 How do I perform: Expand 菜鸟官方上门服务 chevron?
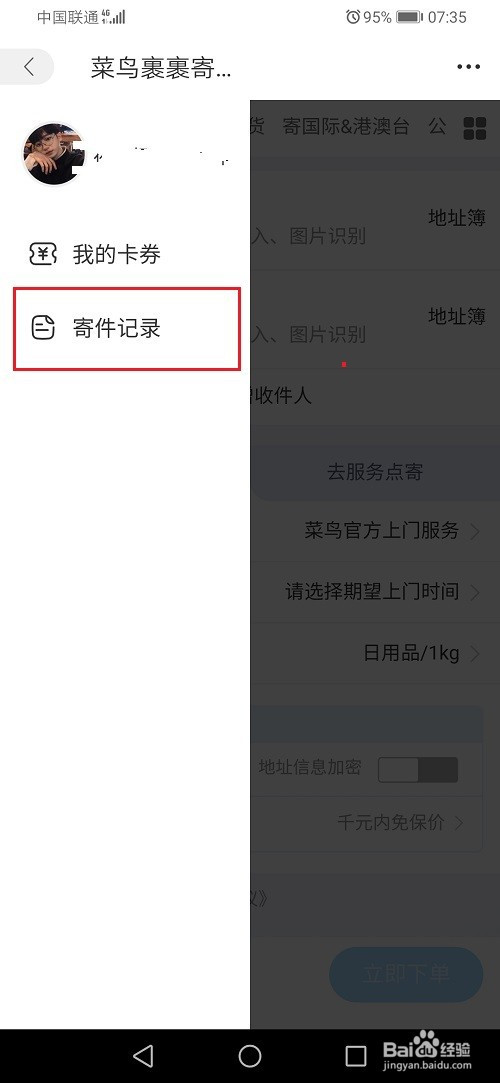[475, 532]
